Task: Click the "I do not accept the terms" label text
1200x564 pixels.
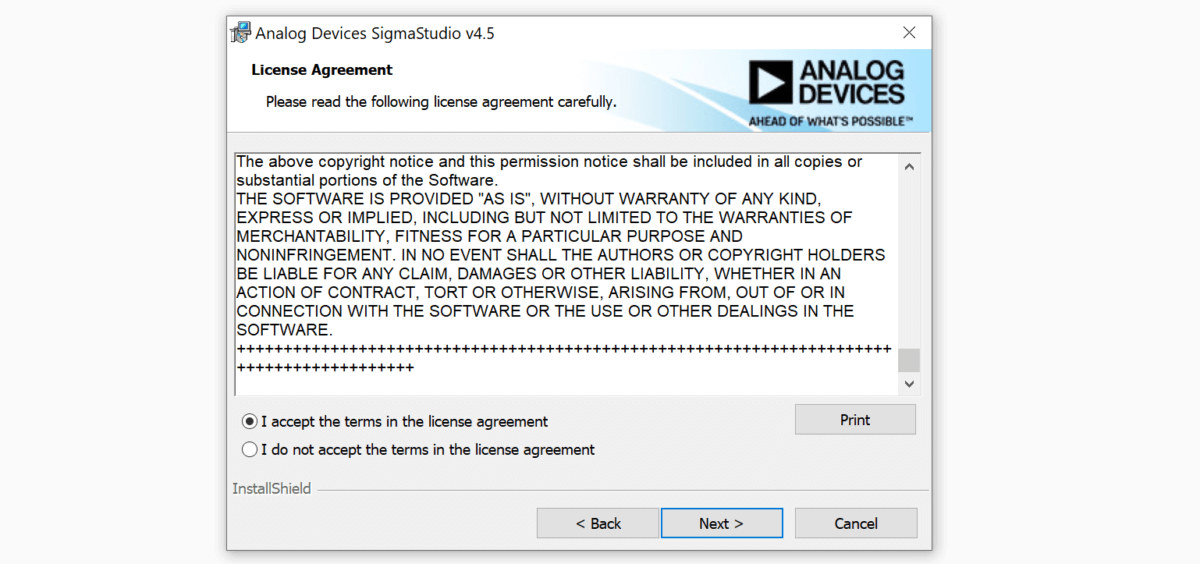Action: (428, 450)
